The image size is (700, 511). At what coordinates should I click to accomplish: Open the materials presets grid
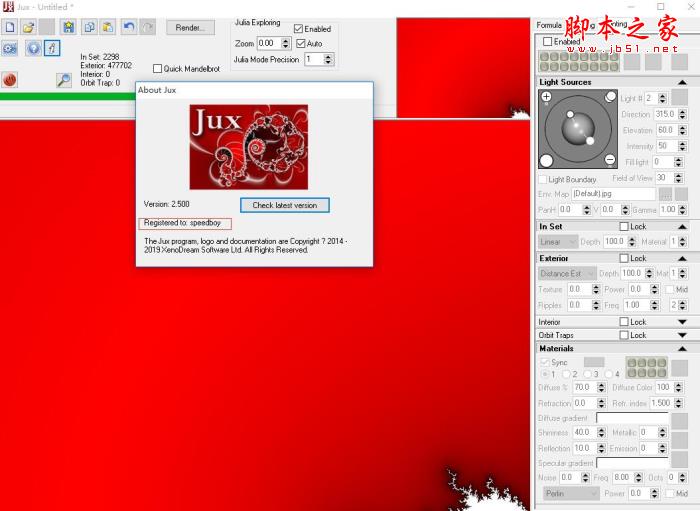click(x=646, y=367)
